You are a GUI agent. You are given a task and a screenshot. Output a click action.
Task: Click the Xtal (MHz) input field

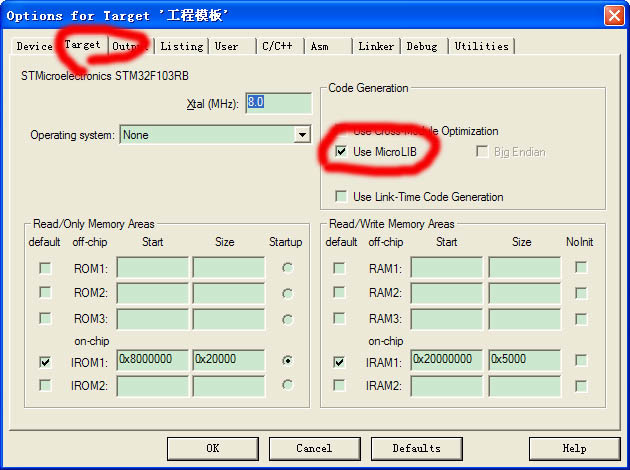coord(278,103)
